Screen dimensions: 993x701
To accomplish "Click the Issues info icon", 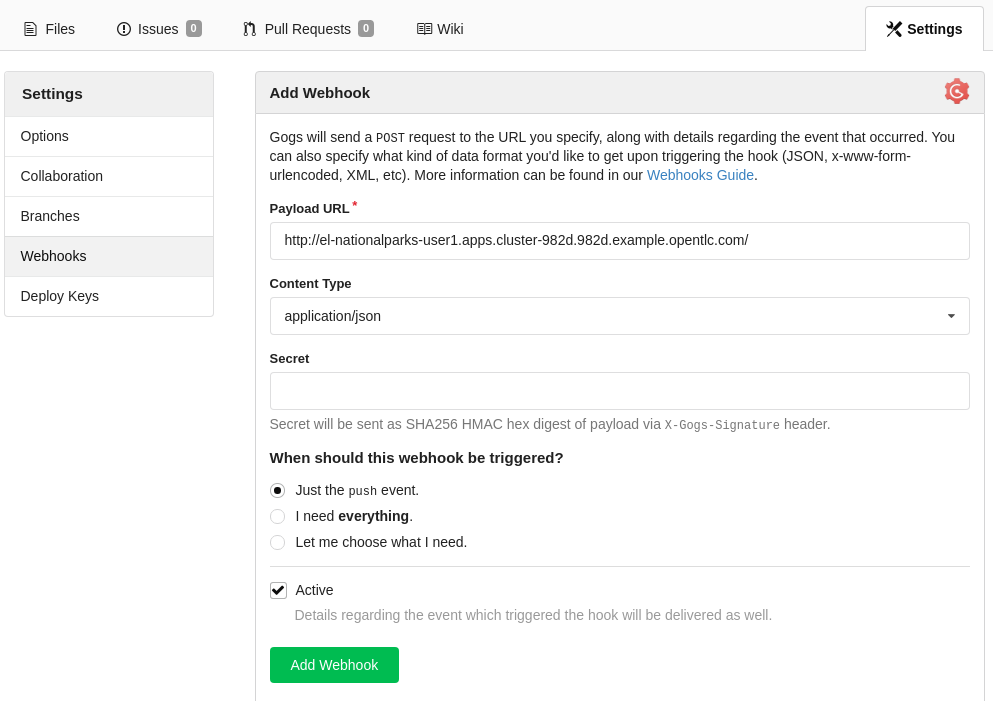I will tap(122, 28).
